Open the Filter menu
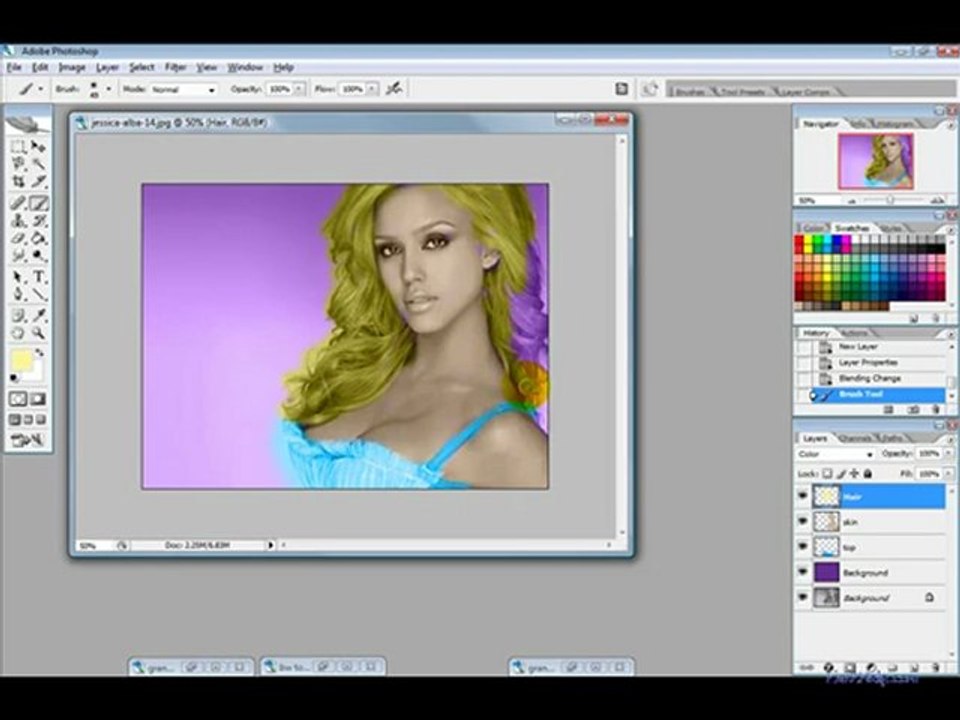Viewport: 960px width, 720px height. (x=176, y=67)
